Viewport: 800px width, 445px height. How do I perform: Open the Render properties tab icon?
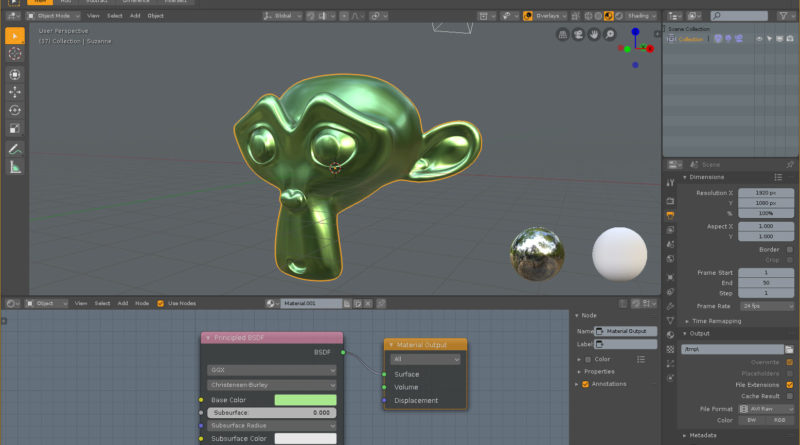pyautogui.click(x=670, y=201)
